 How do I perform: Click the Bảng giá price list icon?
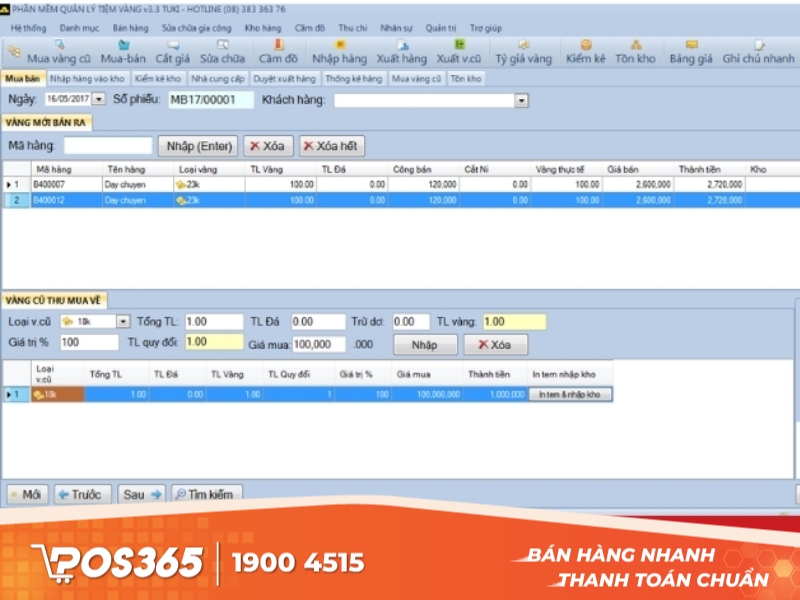(691, 52)
